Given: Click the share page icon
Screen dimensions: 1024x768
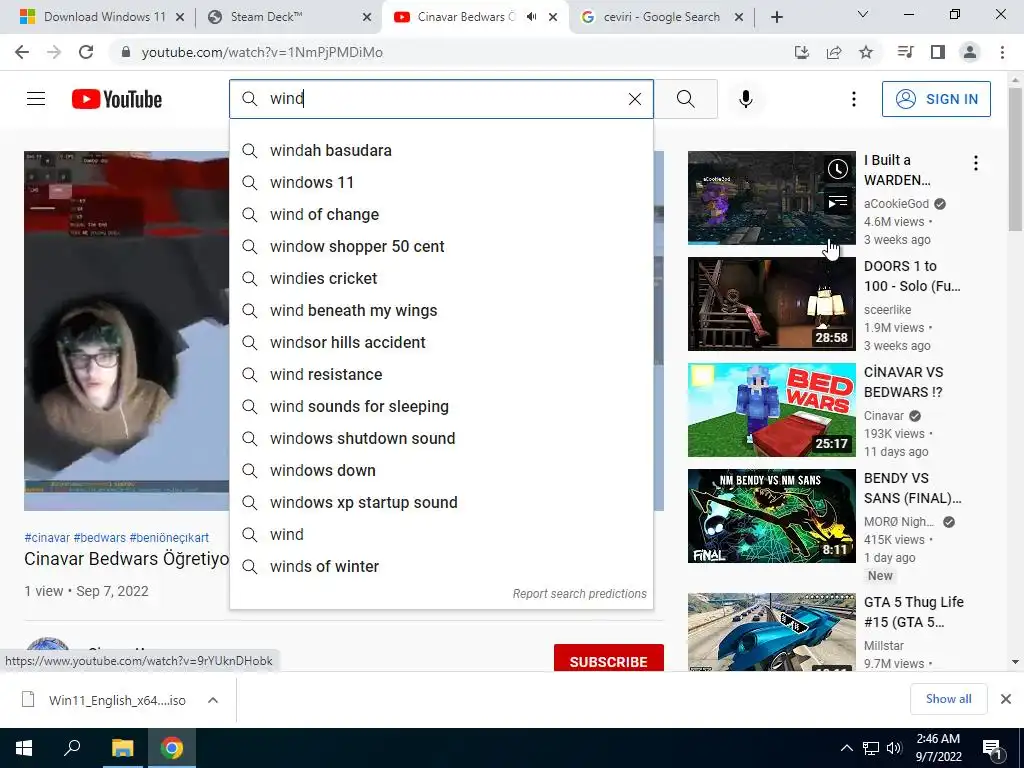Looking at the screenshot, I should pos(834,52).
